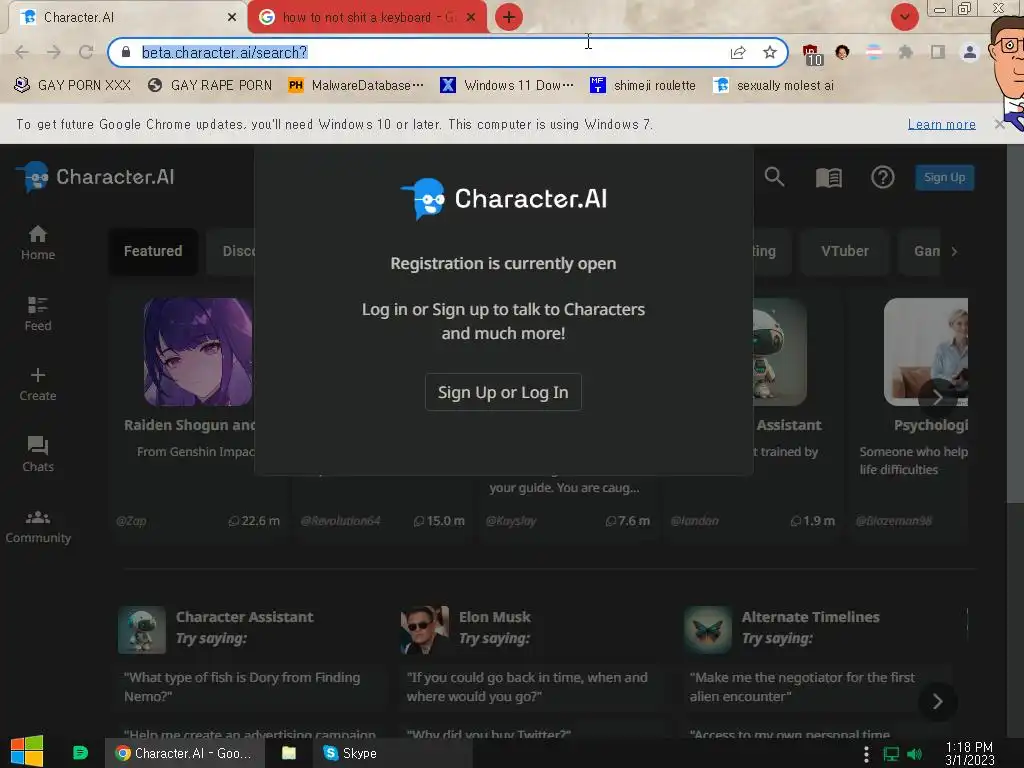Image resolution: width=1024 pixels, height=768 pixels.
Task: Open the Raiden Shogun character thumbnail
Action: click(x=198, y=352)
